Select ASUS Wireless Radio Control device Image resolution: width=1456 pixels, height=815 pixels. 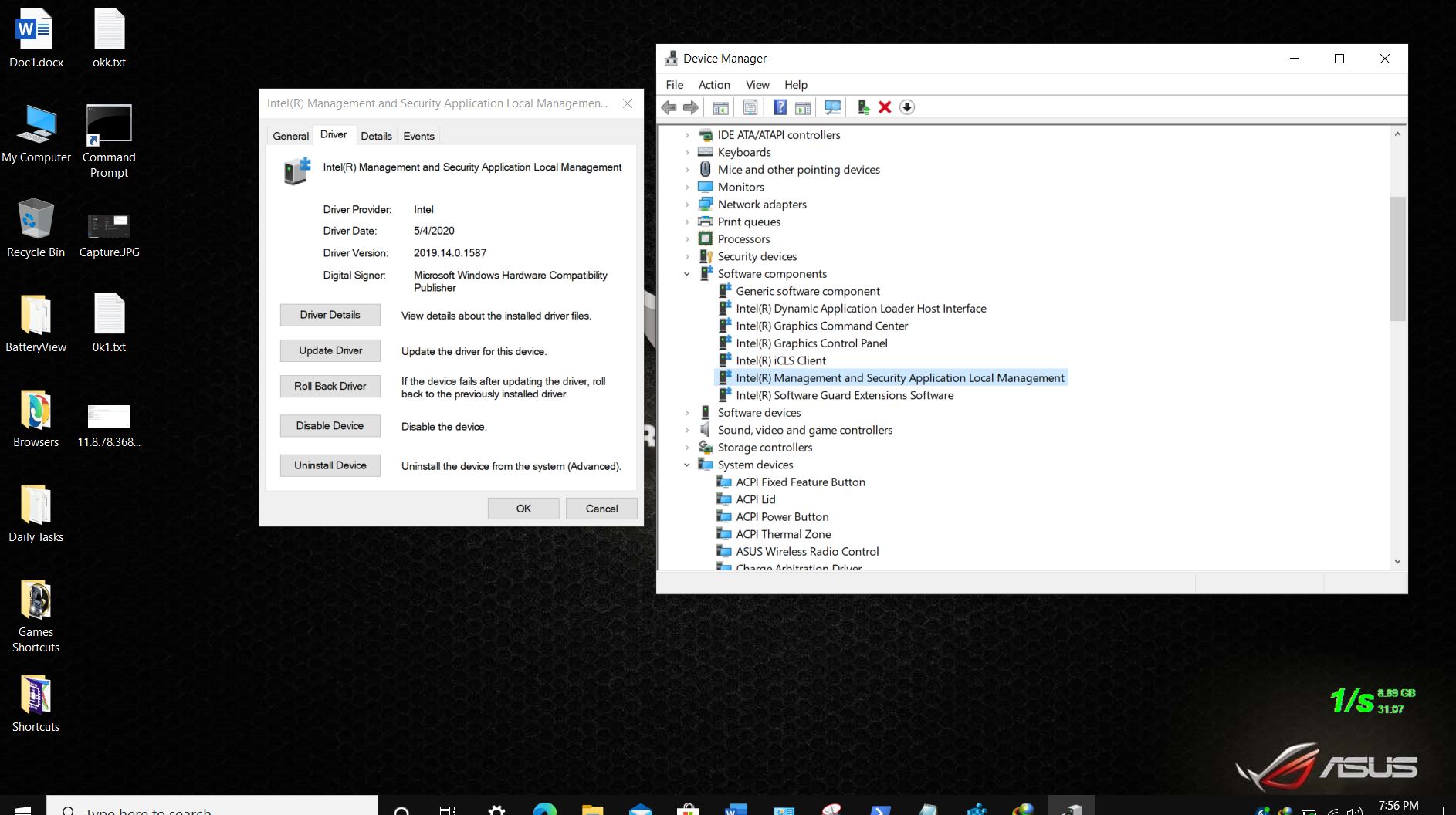pyautogui.click(x=808, y=552)
